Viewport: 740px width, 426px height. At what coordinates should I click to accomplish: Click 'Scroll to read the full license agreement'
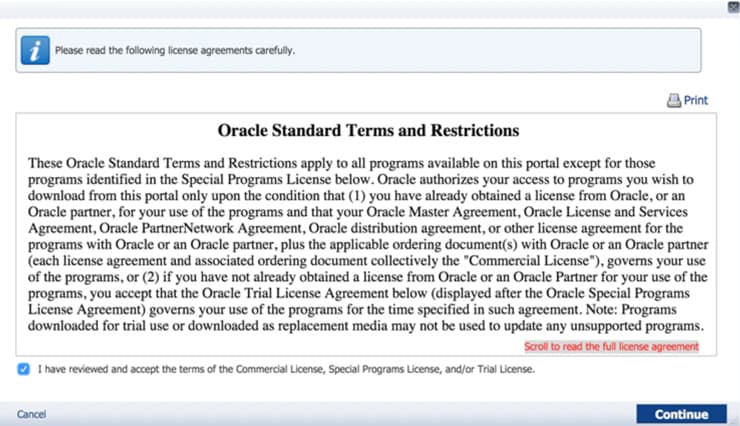[x=611, y=347]
